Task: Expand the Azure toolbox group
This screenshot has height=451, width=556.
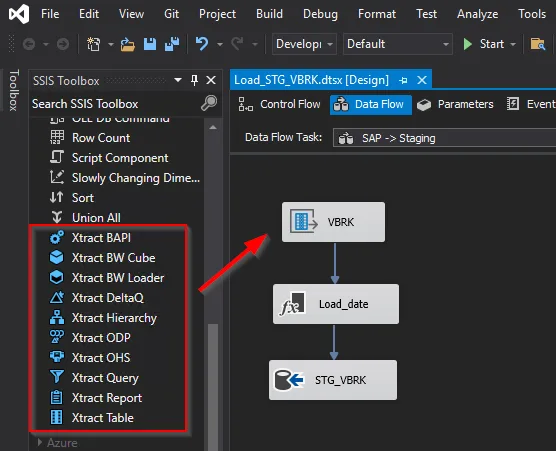Action: tap(40, 442)
